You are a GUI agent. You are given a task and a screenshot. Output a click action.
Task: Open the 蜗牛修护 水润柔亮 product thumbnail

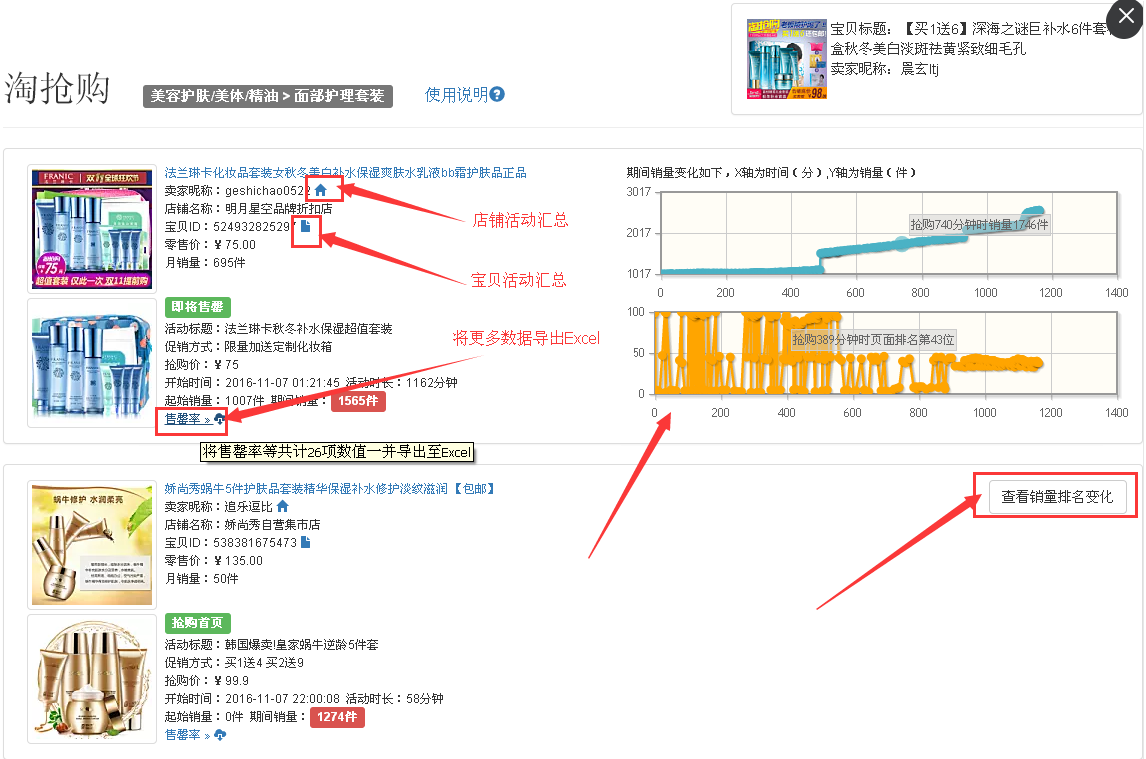(92, 544)
